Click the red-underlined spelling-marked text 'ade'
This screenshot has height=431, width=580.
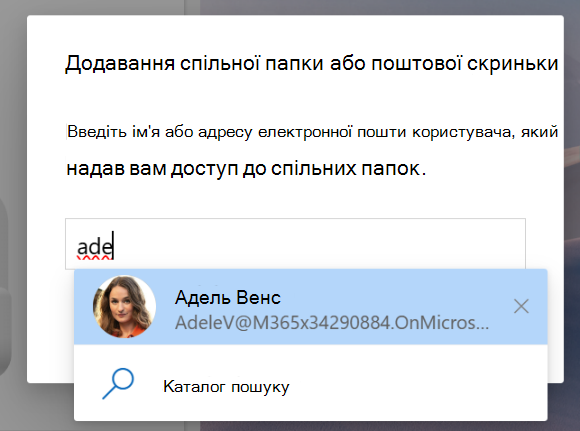pos(94,247)
